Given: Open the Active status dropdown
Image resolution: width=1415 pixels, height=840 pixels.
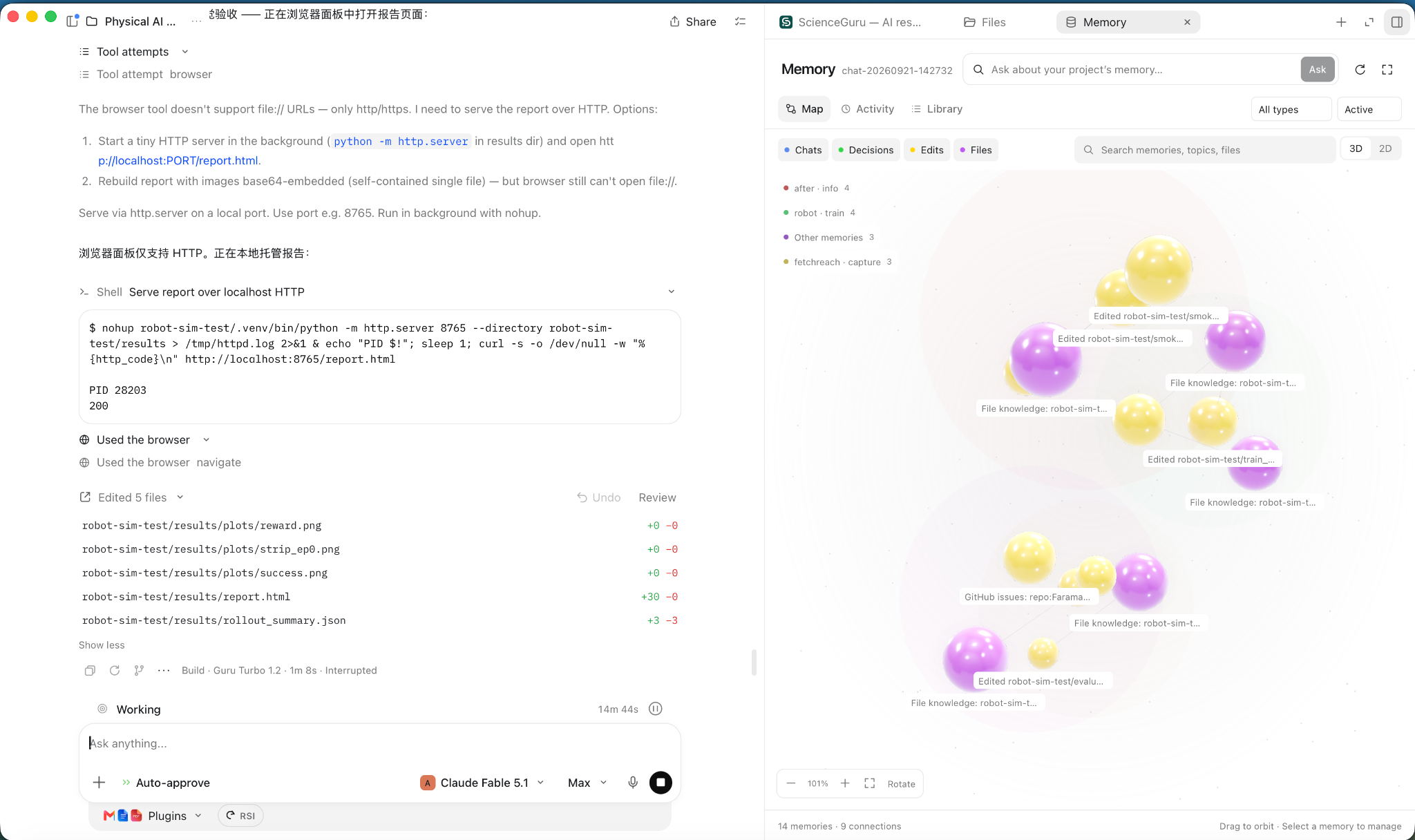Looking at the screenshot, I should click(1369, 109).
